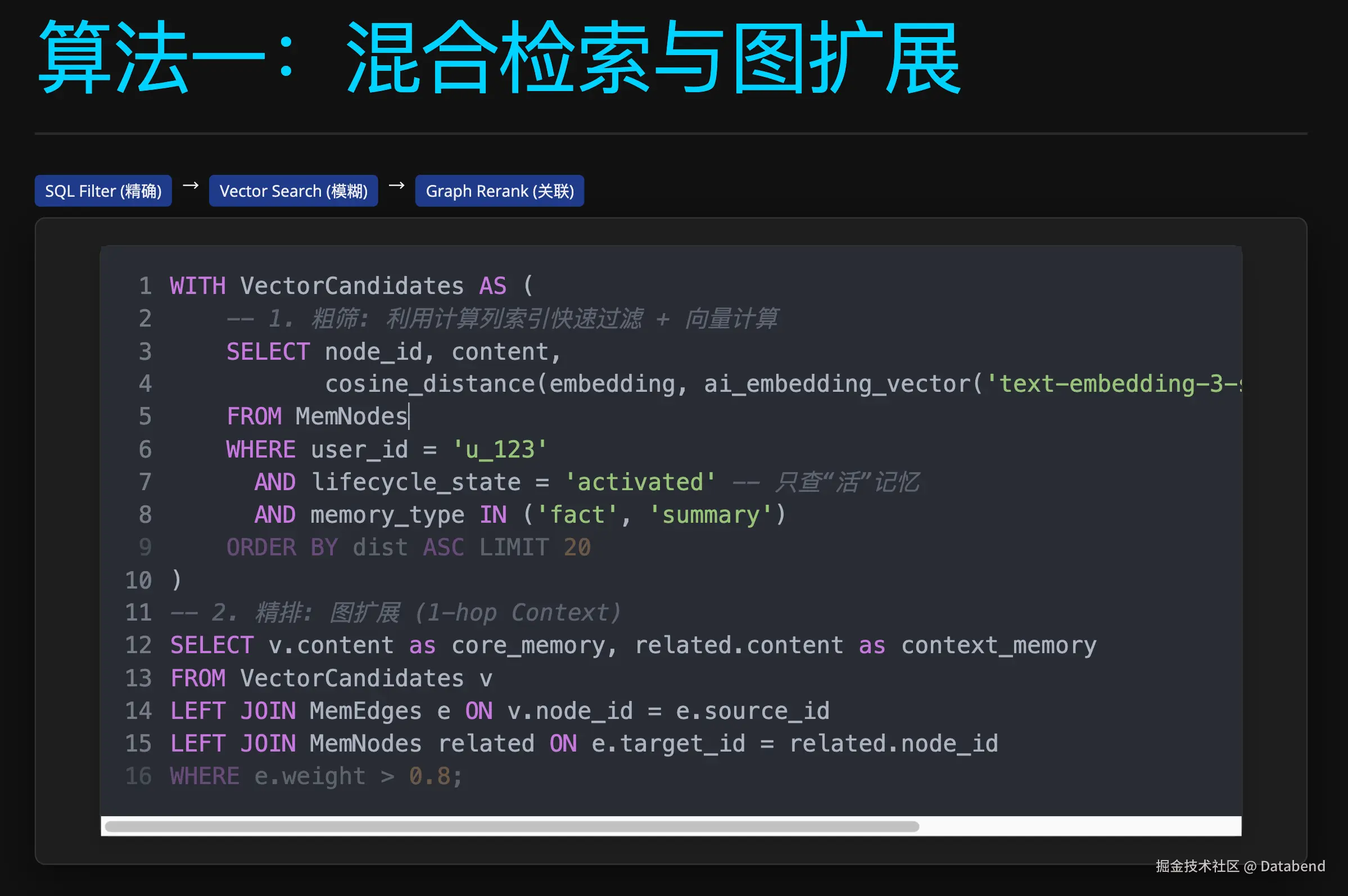The image size is (1348, 896).
Task: Click the 'u_123' string literal
Action: [499, 450]
